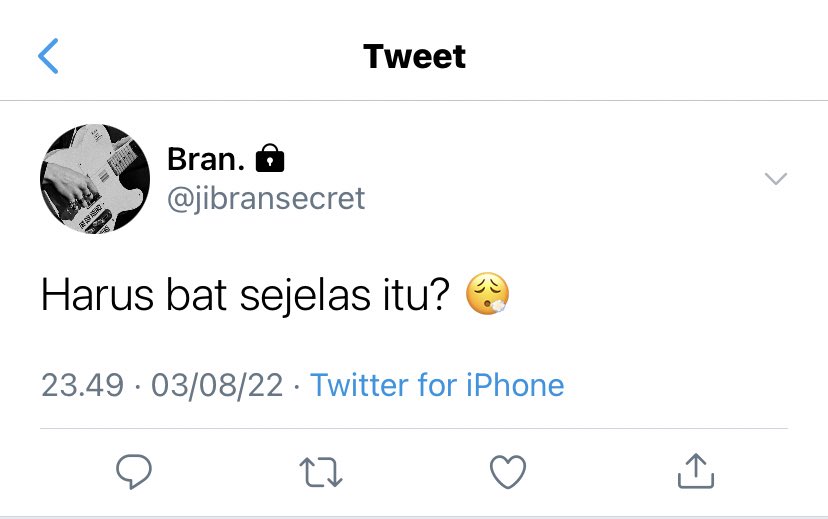Click the divider line below the timestamp row
Image resolution: width=828 pixels, height=519 pixels.
coord(414,429)
